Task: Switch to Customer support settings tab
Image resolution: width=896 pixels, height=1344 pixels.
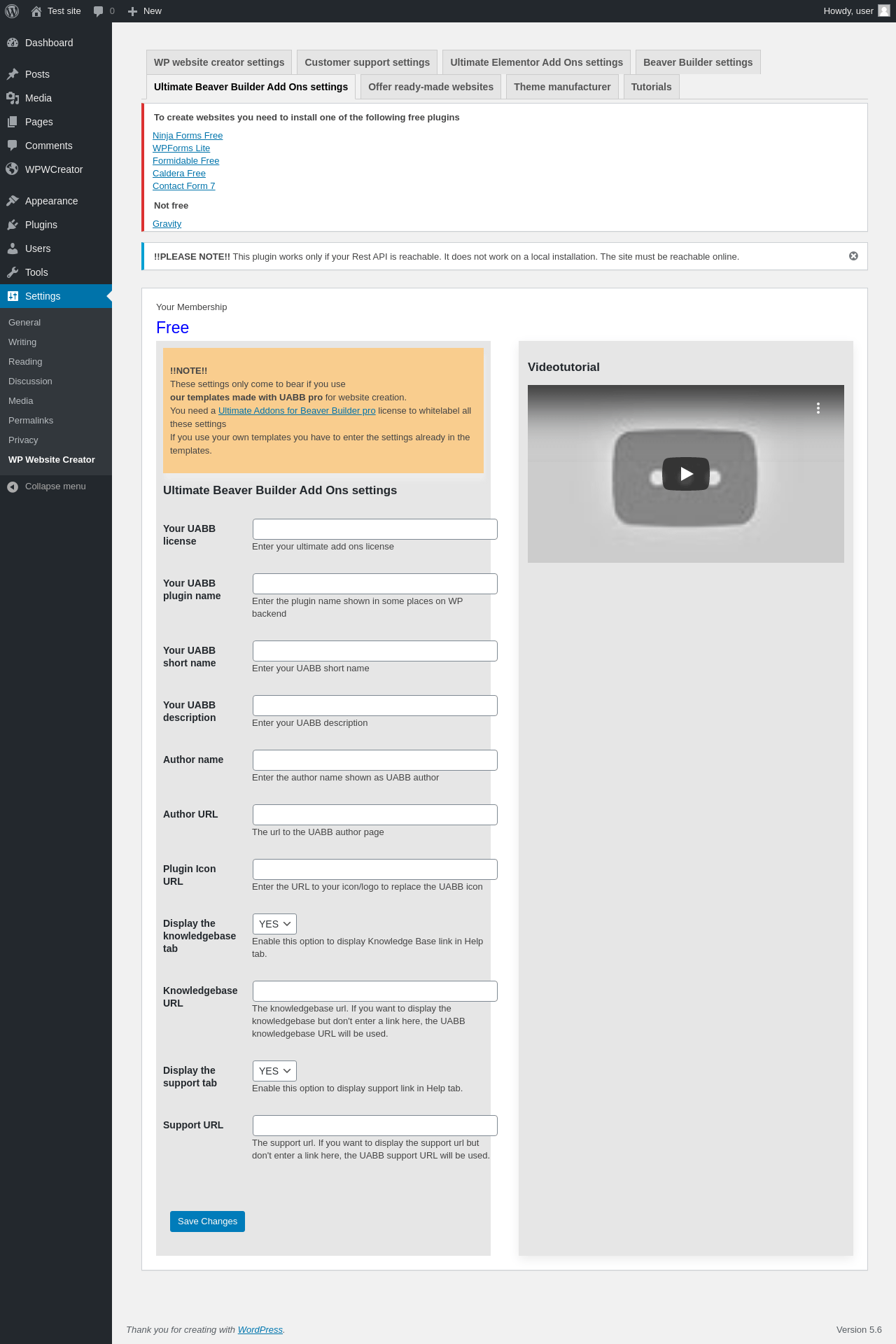Action: tap(367, 62)
